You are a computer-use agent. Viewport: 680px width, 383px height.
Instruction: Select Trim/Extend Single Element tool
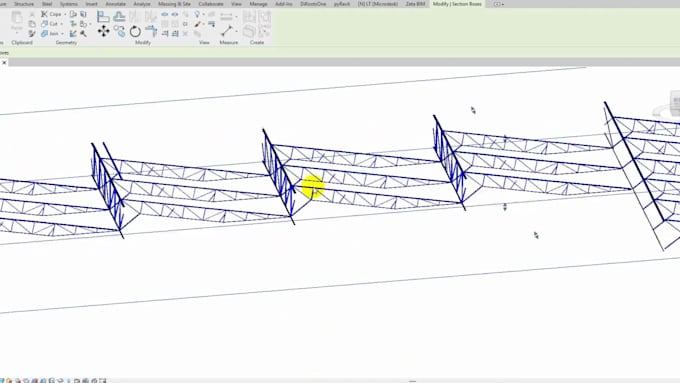pyautogui.click(x=165, y=33)
